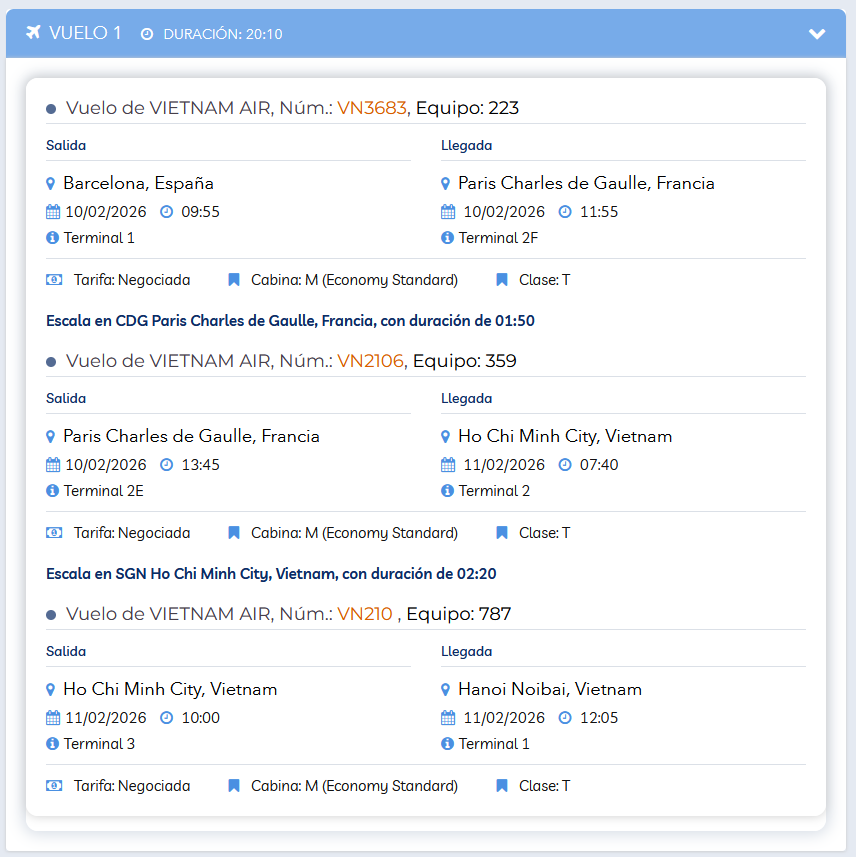Click the VUELO 1 header title
The height and width of the screenshot is (857, 856).
pos(85,33)
